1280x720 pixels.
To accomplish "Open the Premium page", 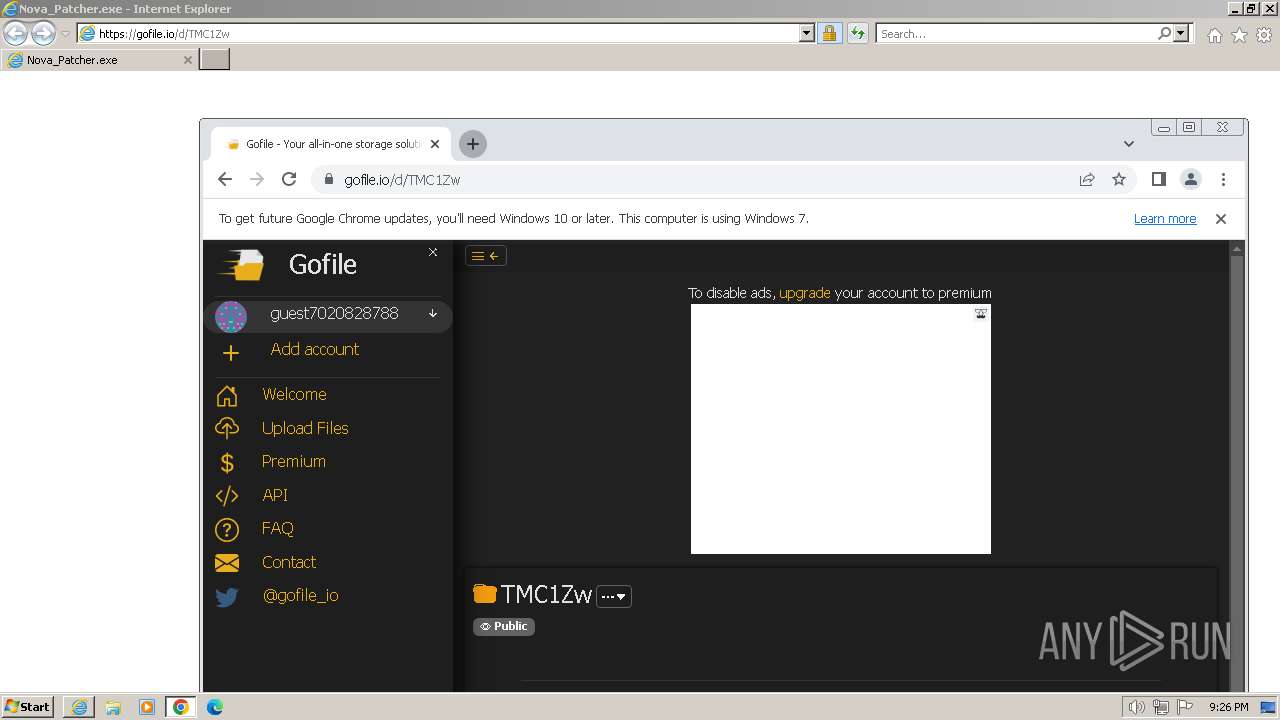I will [293, 461].
